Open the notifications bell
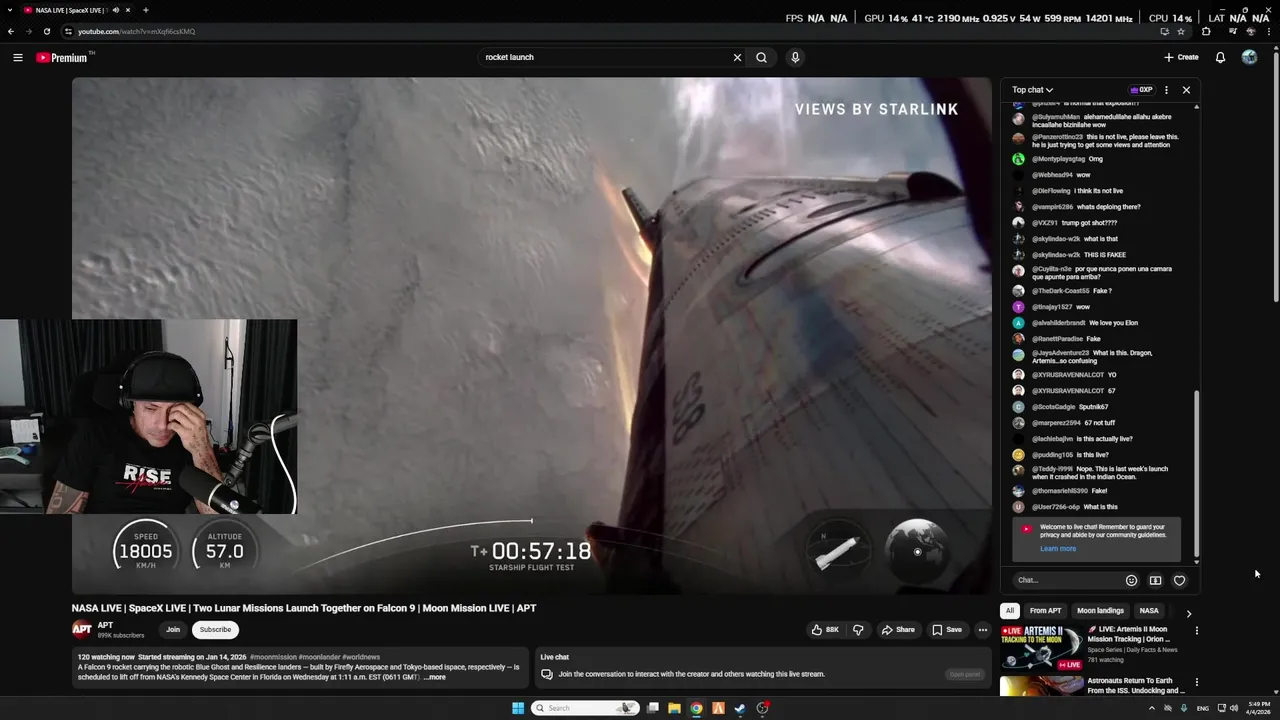Screen dimensions: 1280x720 click(x=1220, y=57)
